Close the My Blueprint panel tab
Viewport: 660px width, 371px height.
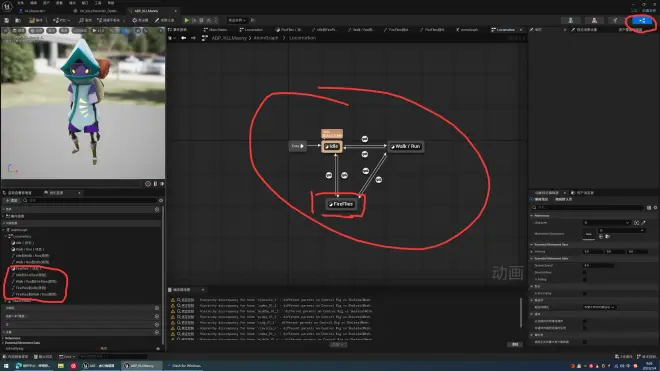80,193
